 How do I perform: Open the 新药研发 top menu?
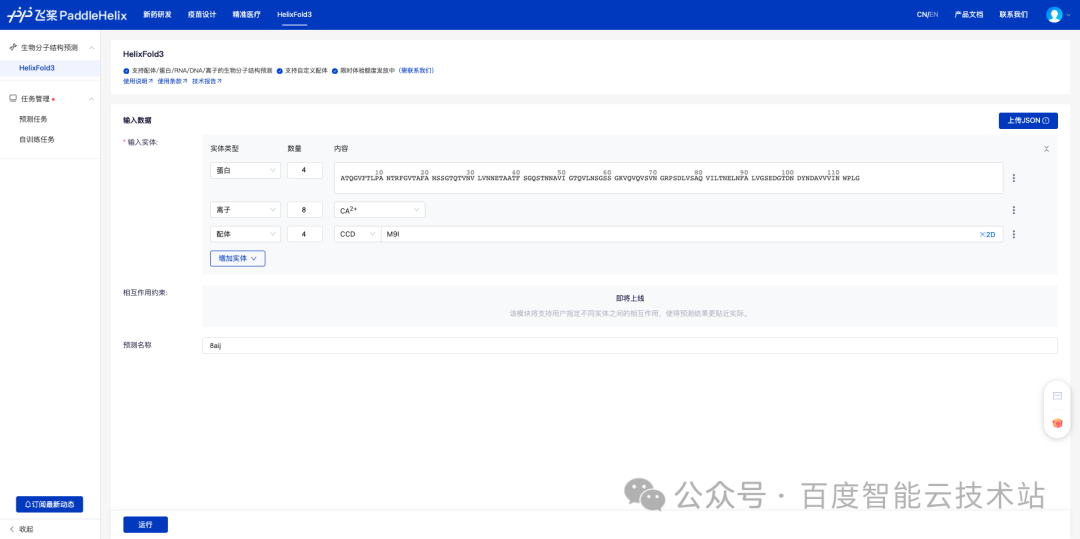tap(157, 14)
